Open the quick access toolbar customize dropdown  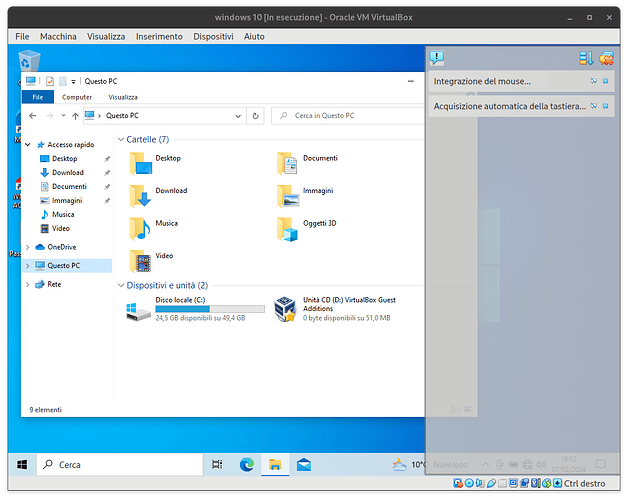coord(73,82)
